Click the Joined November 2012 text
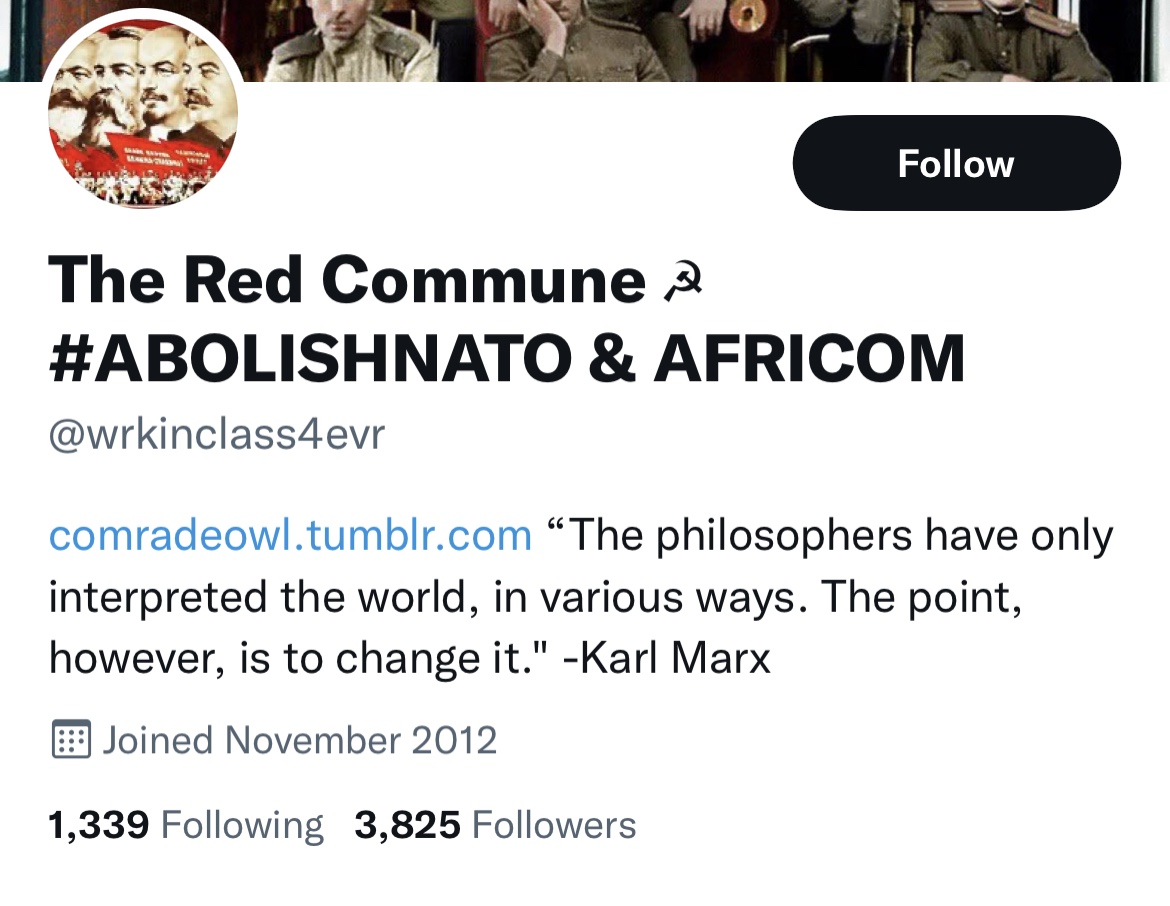Viewport: 1170px width, 906px height. [x=300, y=740]
